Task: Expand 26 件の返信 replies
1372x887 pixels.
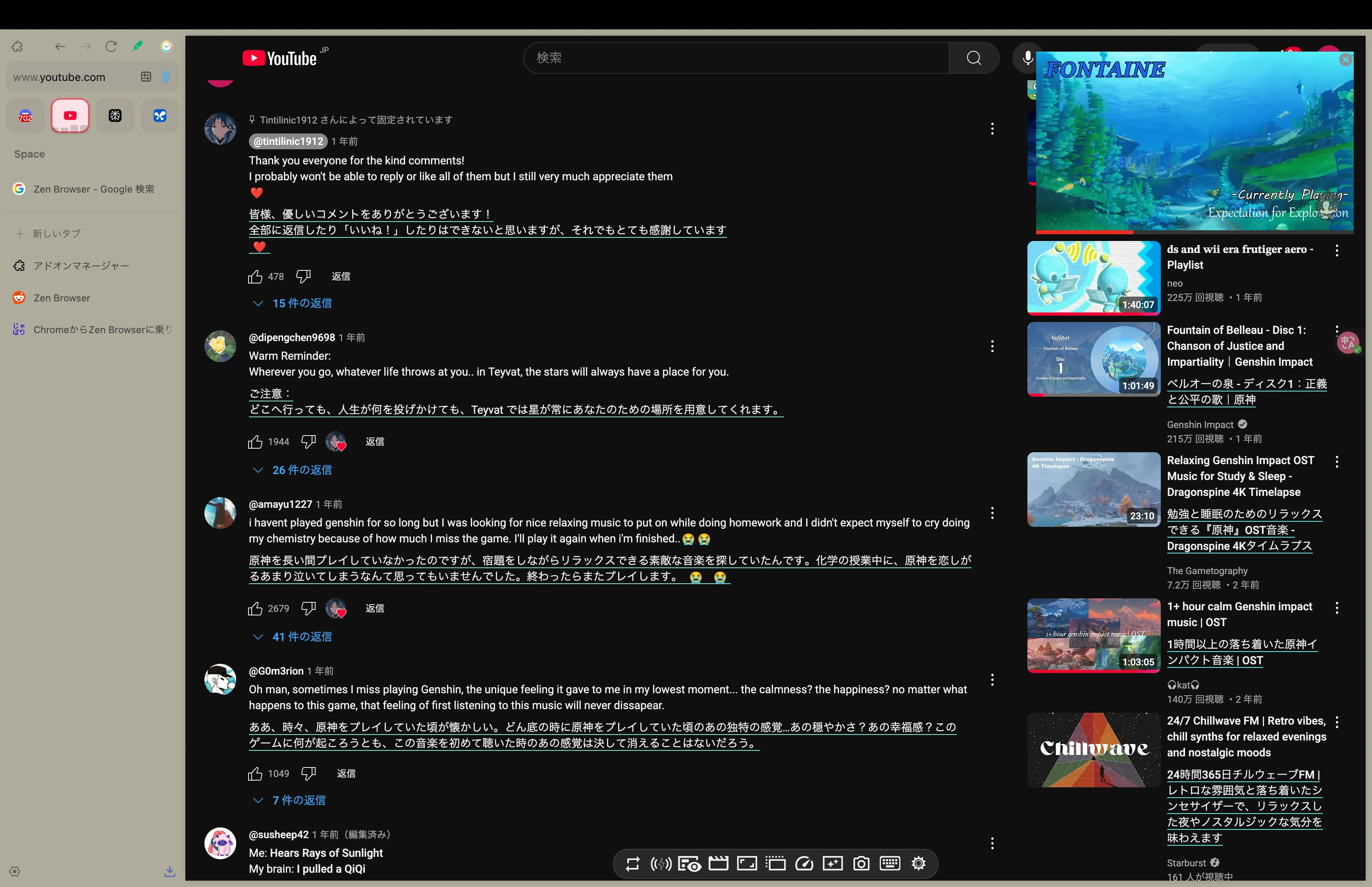Action: click(x=293, y=470)
